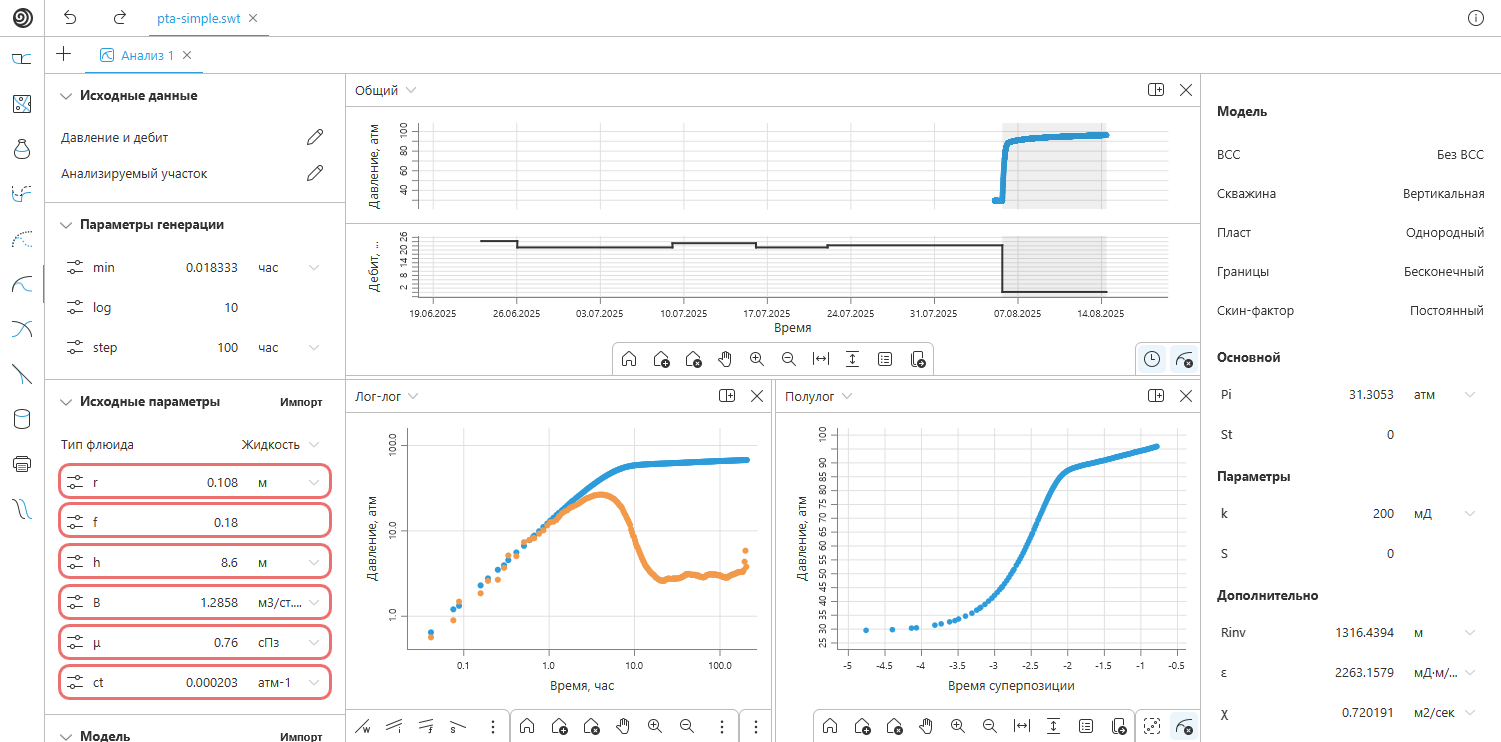
Task: Zoom in on the Общий plot
Action: coord(757,359)
